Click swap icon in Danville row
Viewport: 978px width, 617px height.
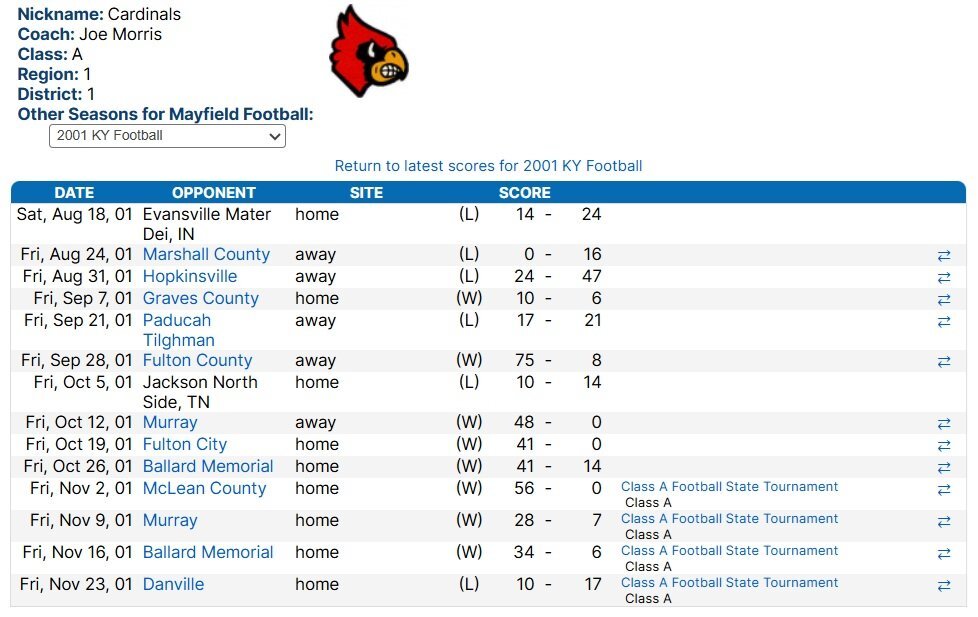pos(944,586)
